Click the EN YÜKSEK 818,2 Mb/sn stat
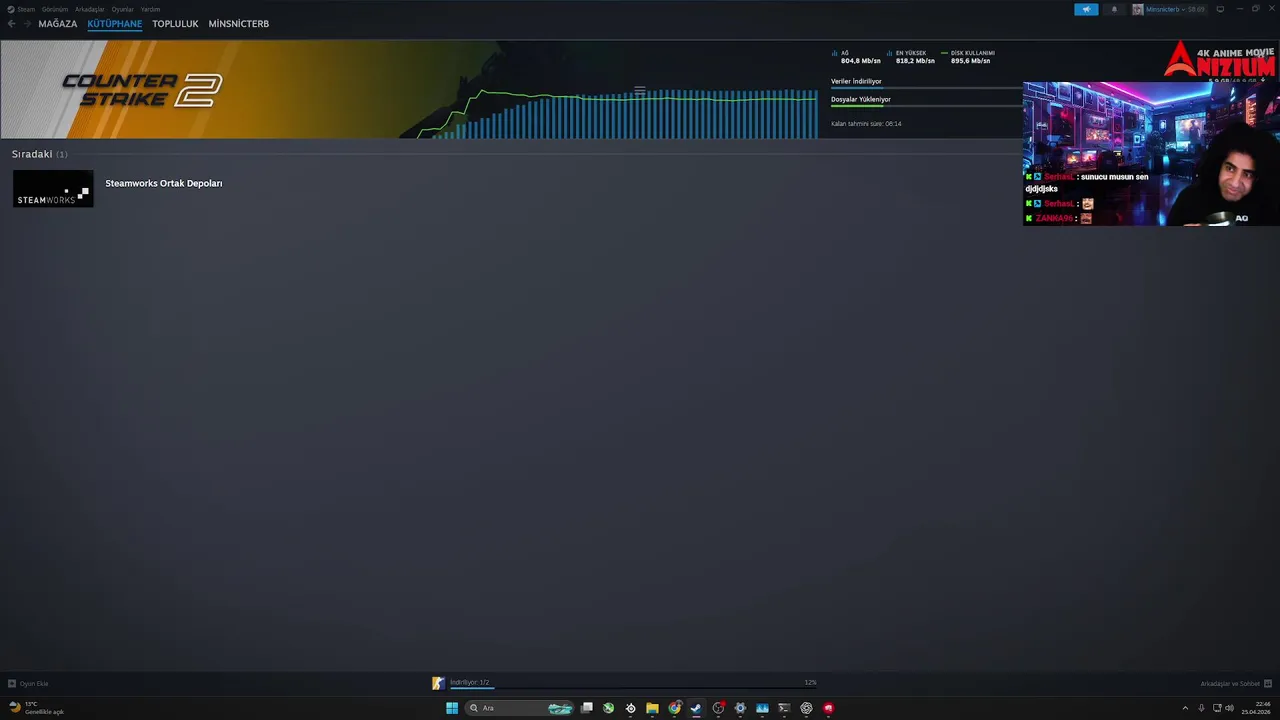 coord(911,57)
